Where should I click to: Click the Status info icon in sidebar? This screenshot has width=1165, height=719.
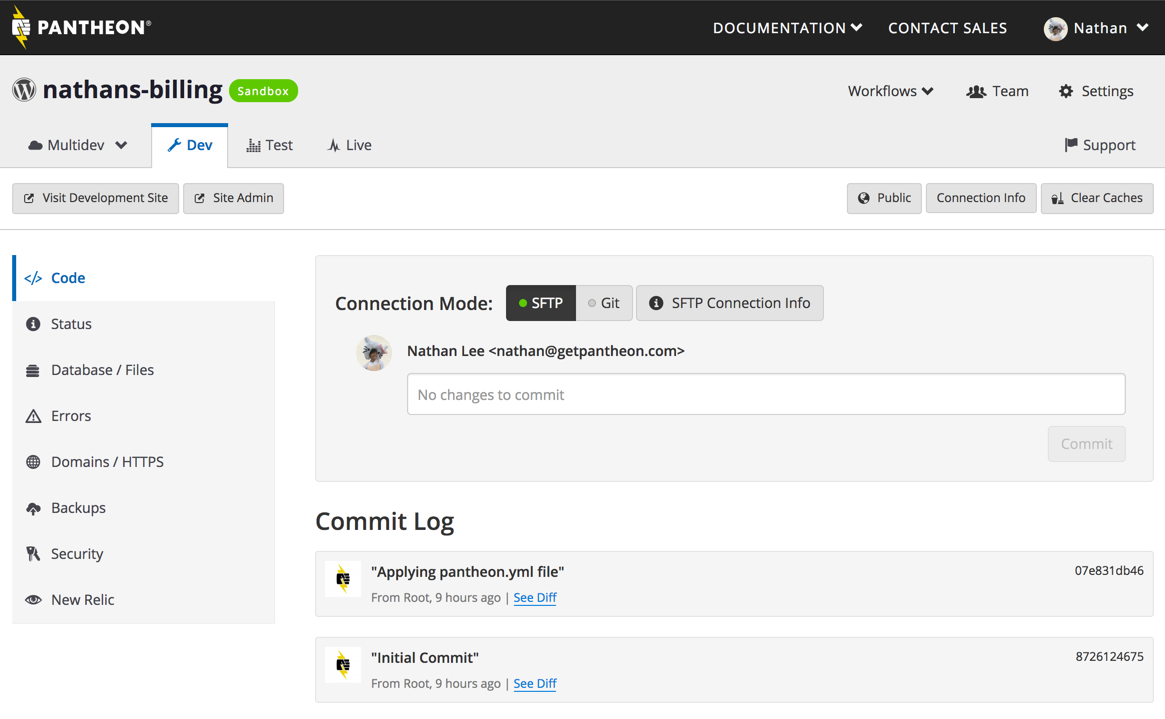pyautogui.click(x=33, y=324)
